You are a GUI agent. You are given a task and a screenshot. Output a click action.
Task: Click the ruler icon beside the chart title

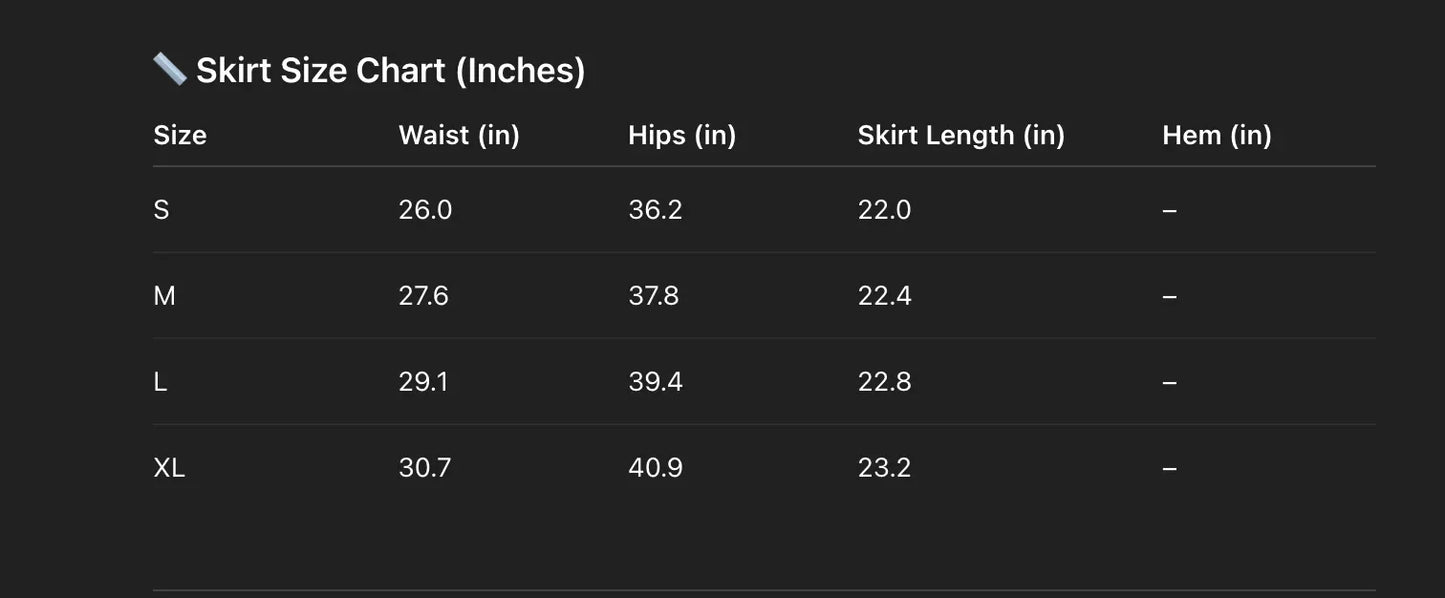(x=169, y=69)
